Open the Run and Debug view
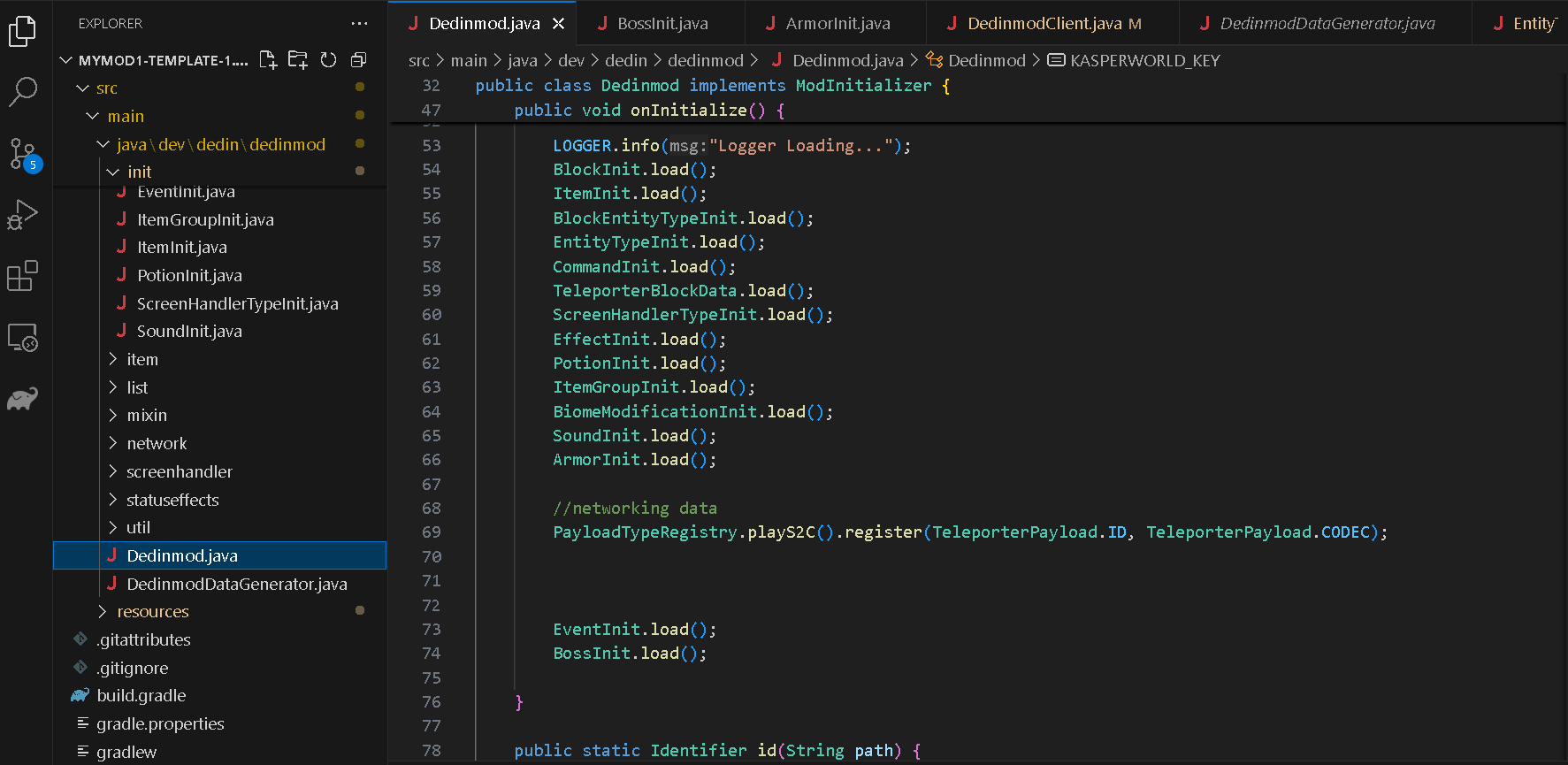This screenshot has height=765, width=1568. [22, 215]
